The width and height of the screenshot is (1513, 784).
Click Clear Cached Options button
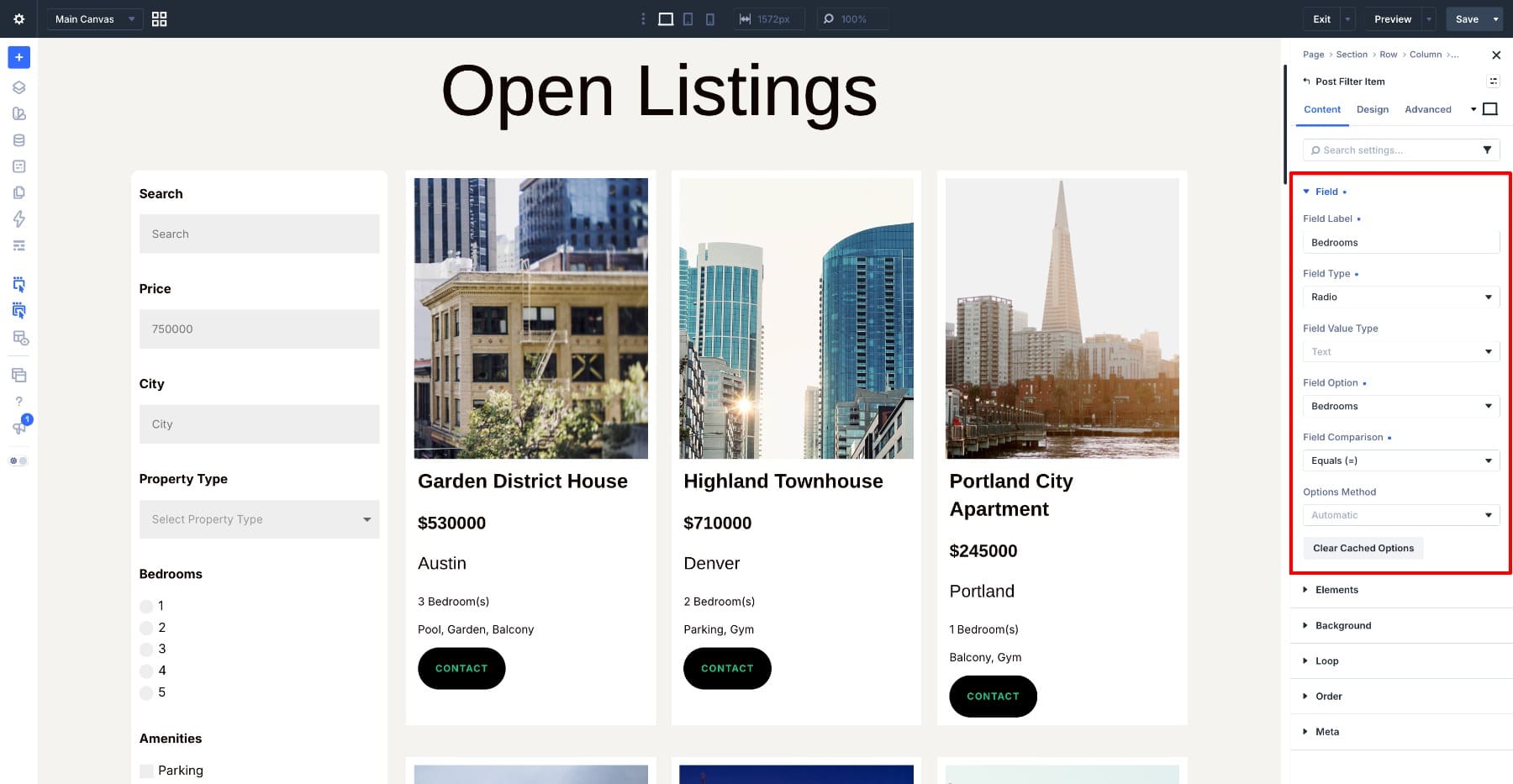pyautogui.click(x=1363, y=548)
